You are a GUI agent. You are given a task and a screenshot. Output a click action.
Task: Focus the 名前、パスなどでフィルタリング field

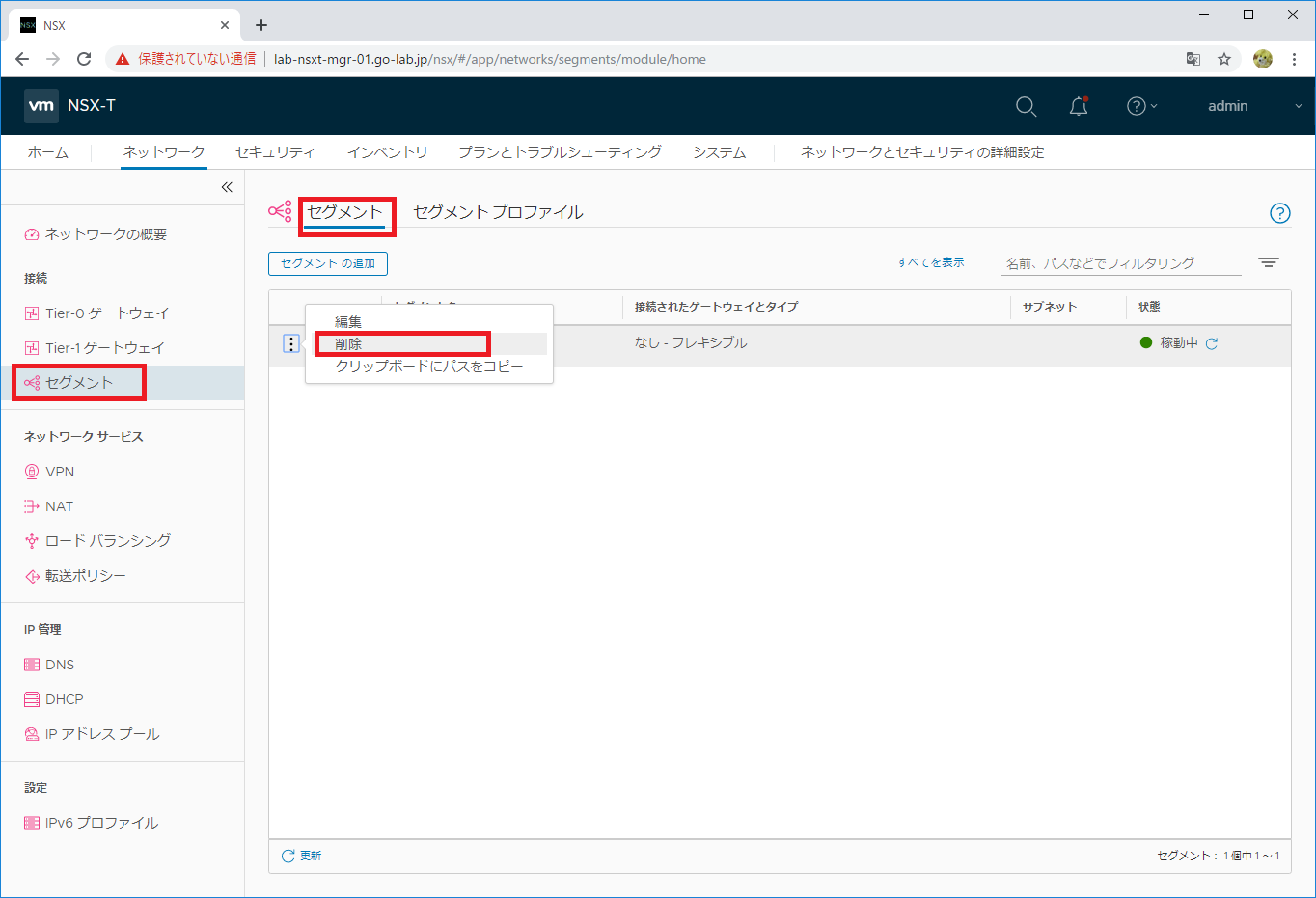(x=1121, y=263)
